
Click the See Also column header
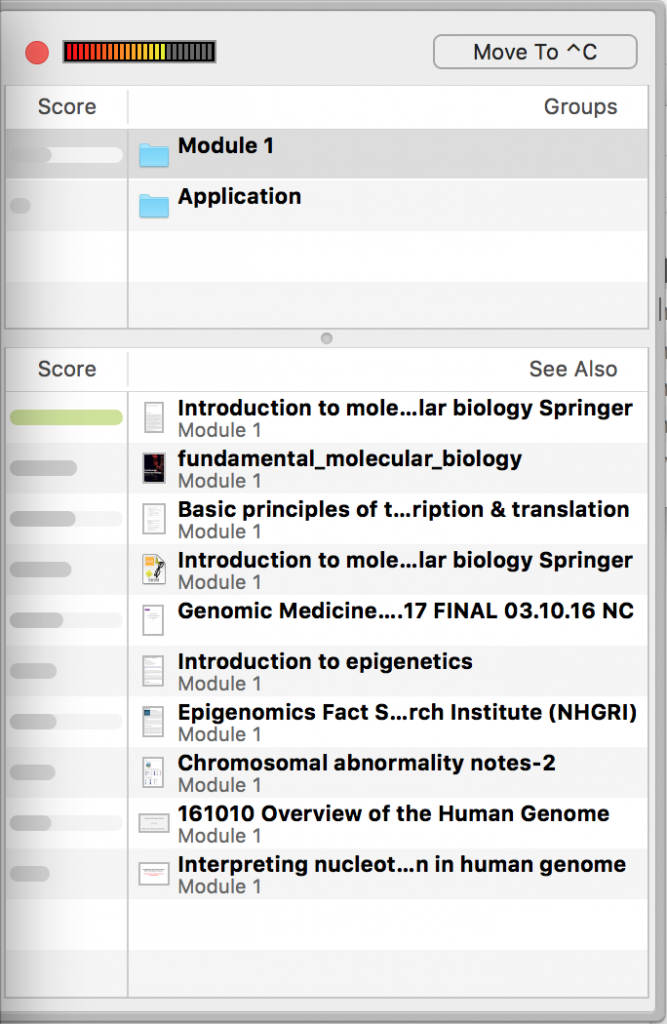[x=573, y=369]
